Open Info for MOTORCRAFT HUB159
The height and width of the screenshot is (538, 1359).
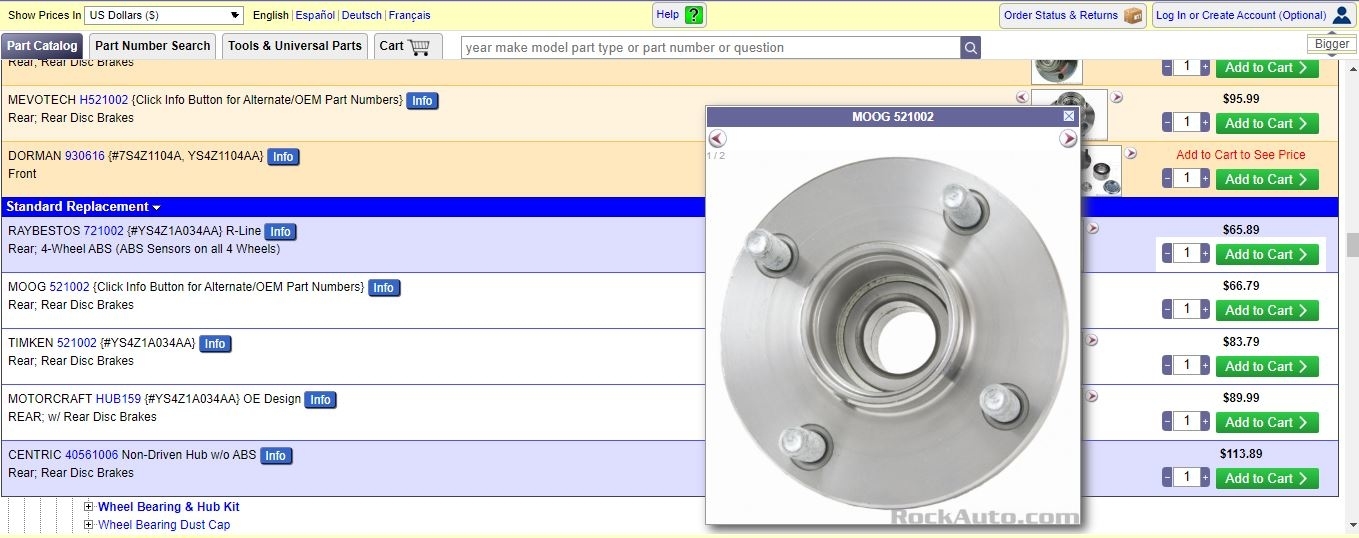tap(320, 400)
